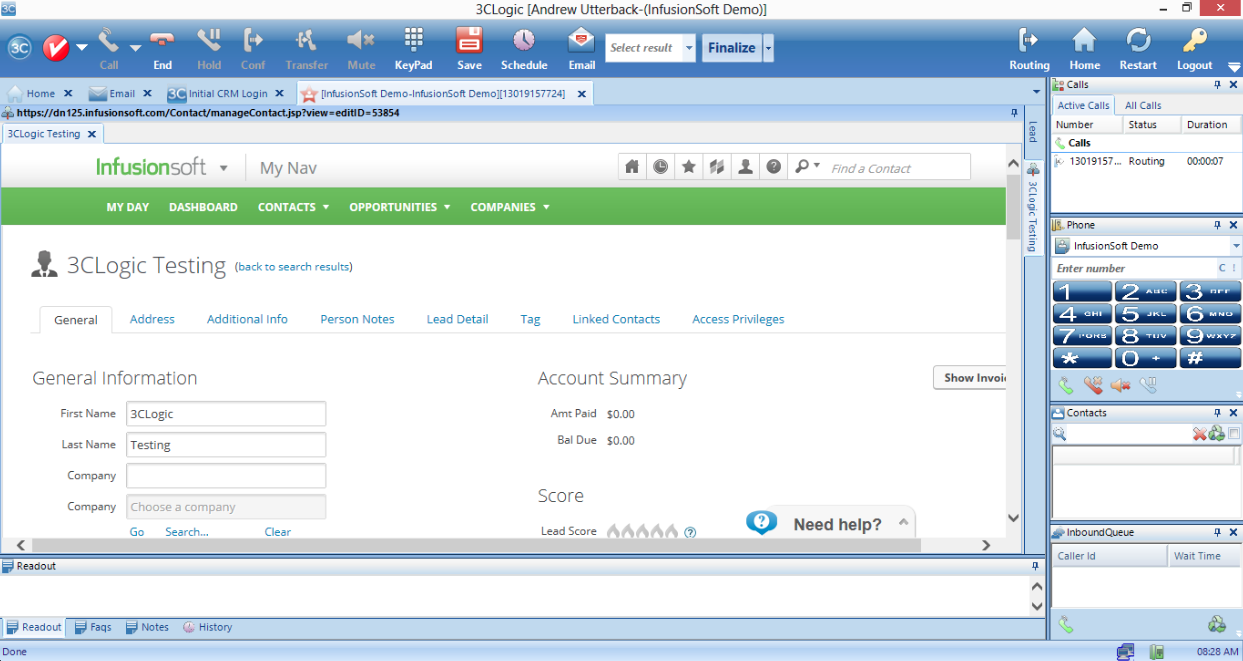Open the Infusionsoft logo dropdown arrow
1243x661 pixels.
tap(224, 168)
